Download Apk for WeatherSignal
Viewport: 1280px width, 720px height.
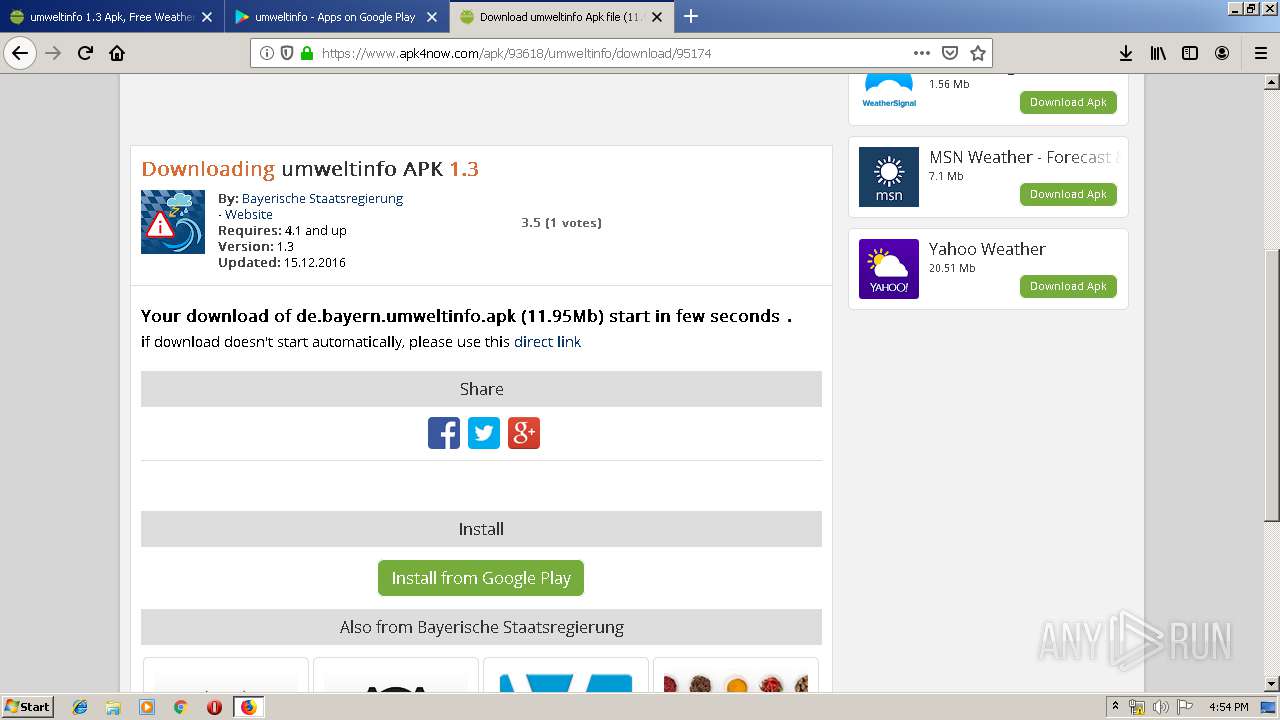click(1068, 102)
